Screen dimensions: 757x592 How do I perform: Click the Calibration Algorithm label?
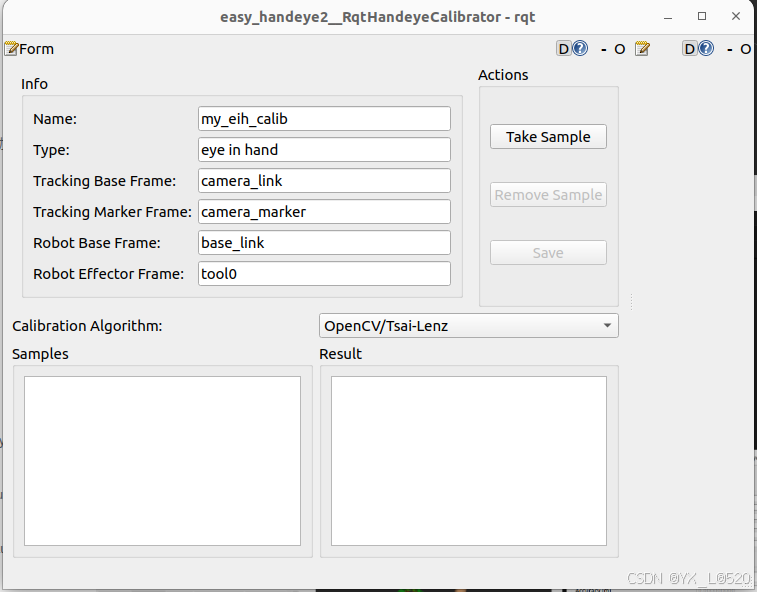[x=87, y=326]
